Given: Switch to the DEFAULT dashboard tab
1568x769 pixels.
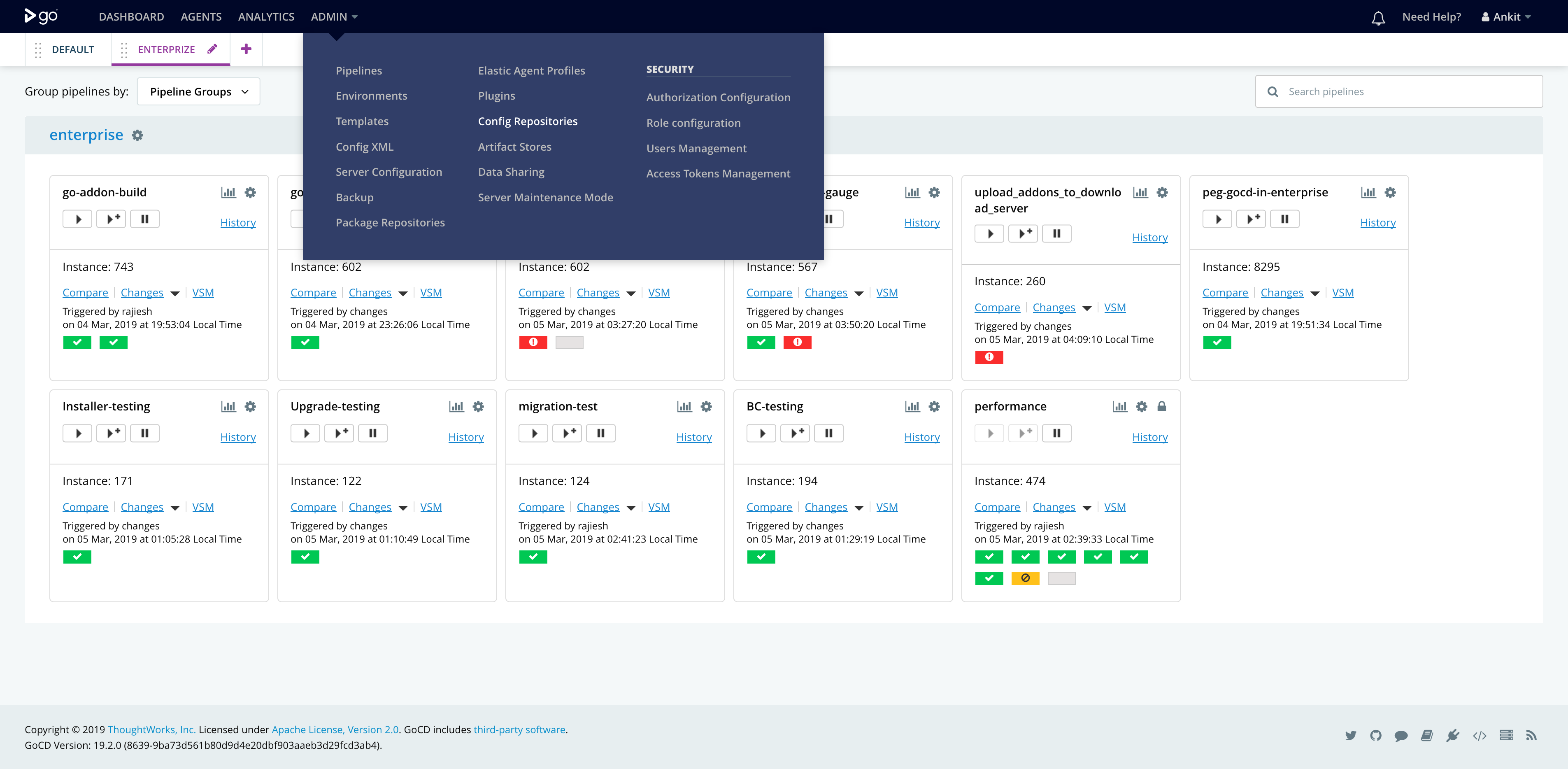Looking at the screenshot, I should 73,49.
